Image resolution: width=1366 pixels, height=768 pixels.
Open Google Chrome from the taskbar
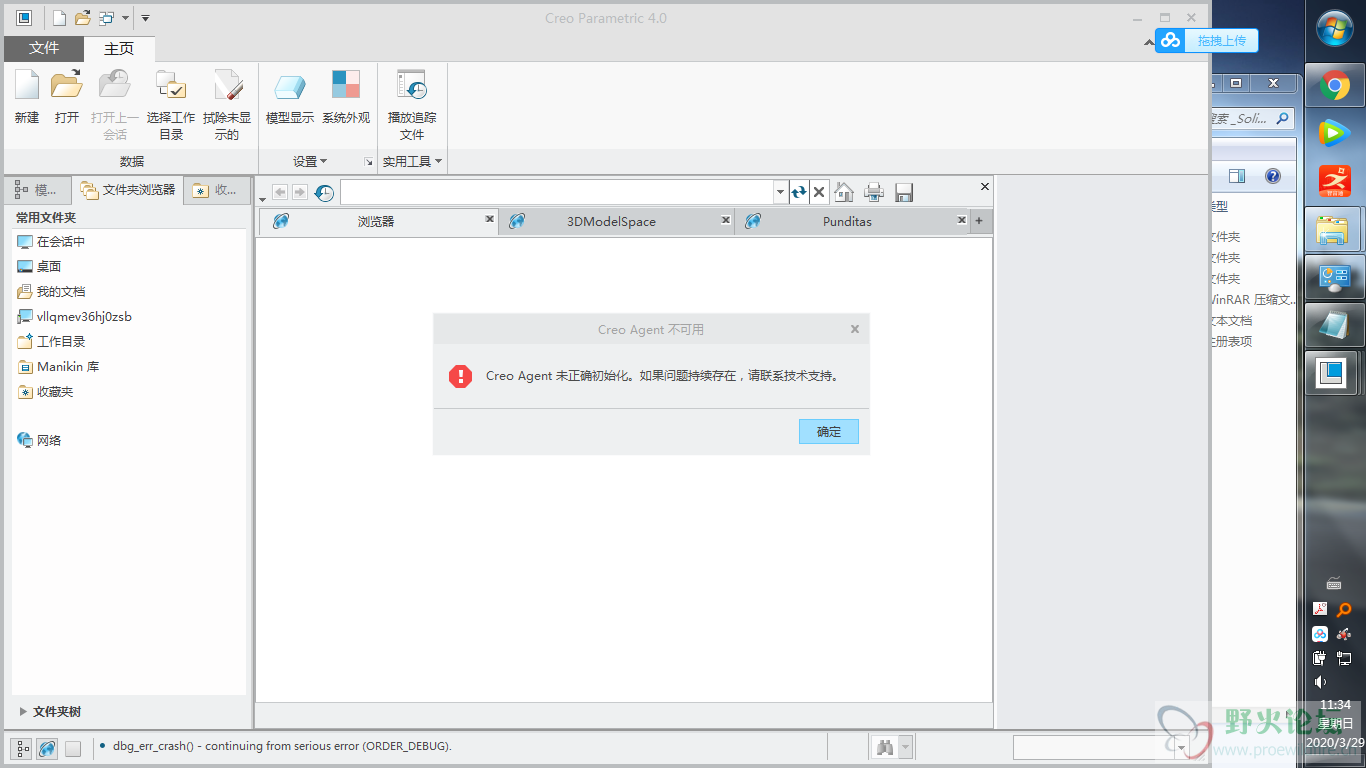point(1334,86)
